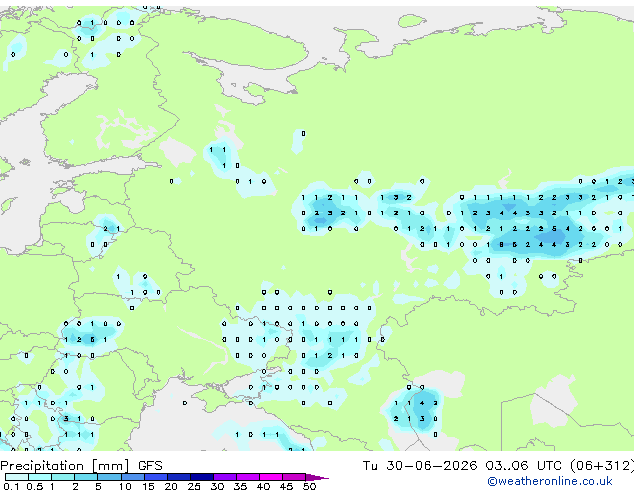
Task: Click the 0.5–1 mm legend color swatch
Action: pyautogui.click(x=40, y=477)
